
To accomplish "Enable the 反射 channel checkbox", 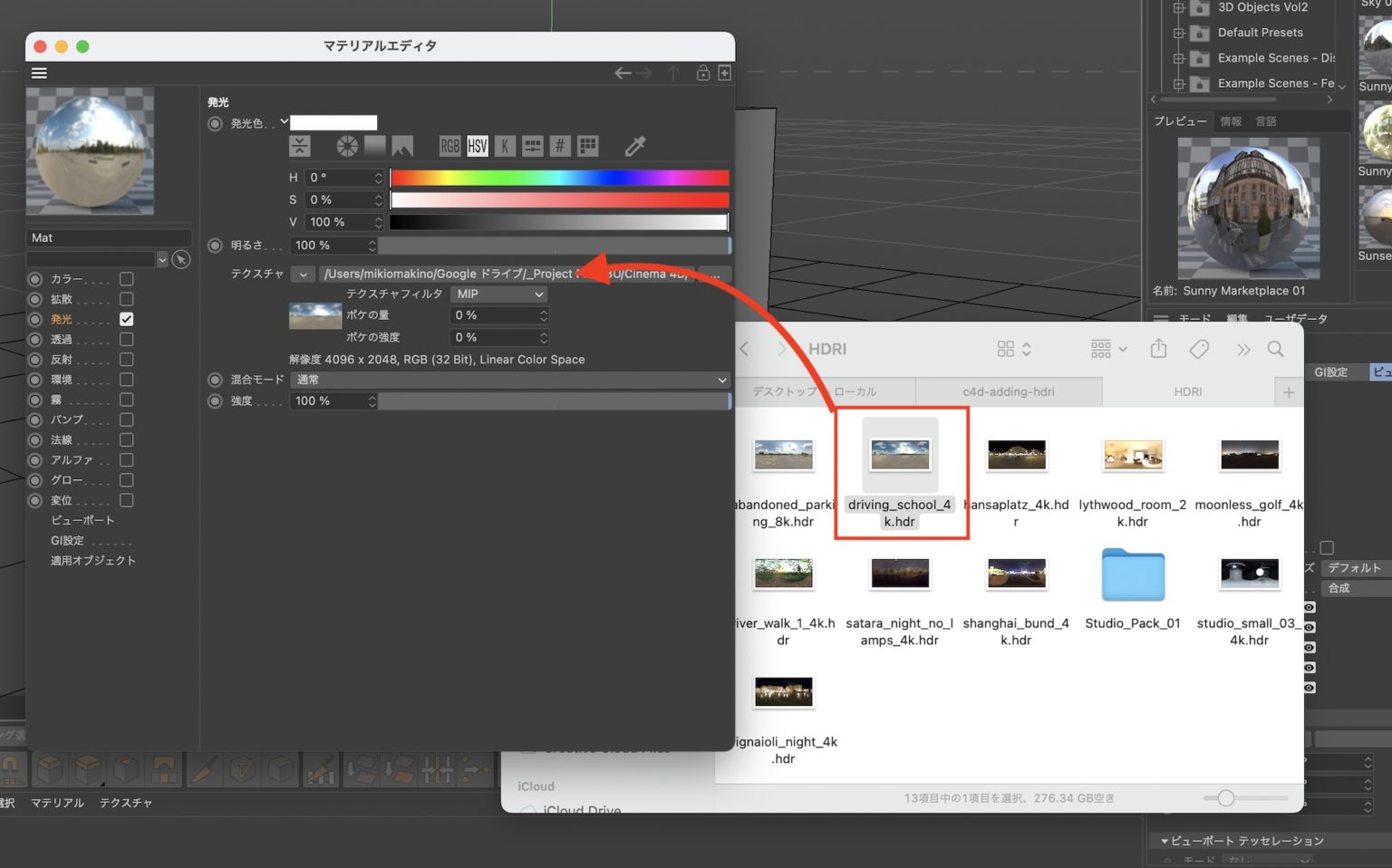I will tap(127, 360).
